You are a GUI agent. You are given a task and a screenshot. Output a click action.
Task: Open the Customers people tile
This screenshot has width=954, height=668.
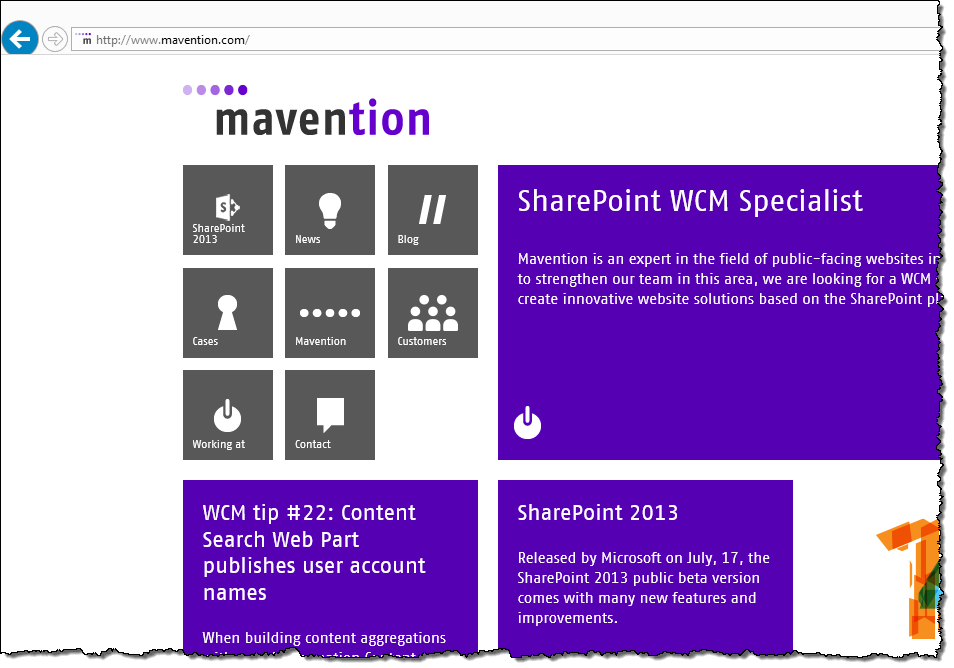pos(433,313)
